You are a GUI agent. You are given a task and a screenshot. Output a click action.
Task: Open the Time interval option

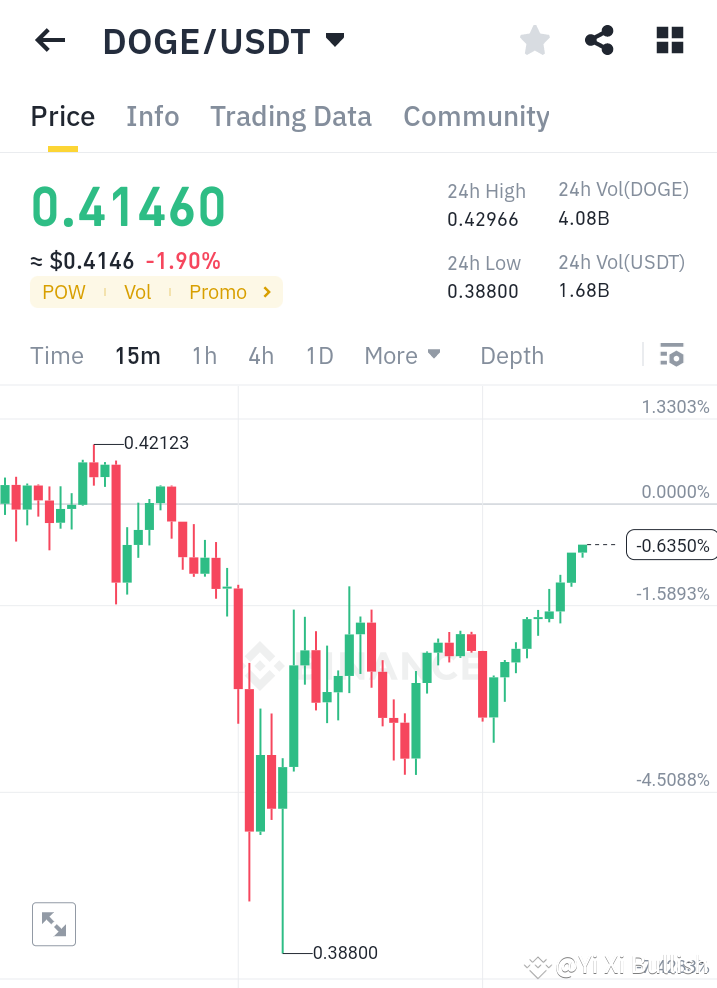pyautogui.click(x=57, y=355)
